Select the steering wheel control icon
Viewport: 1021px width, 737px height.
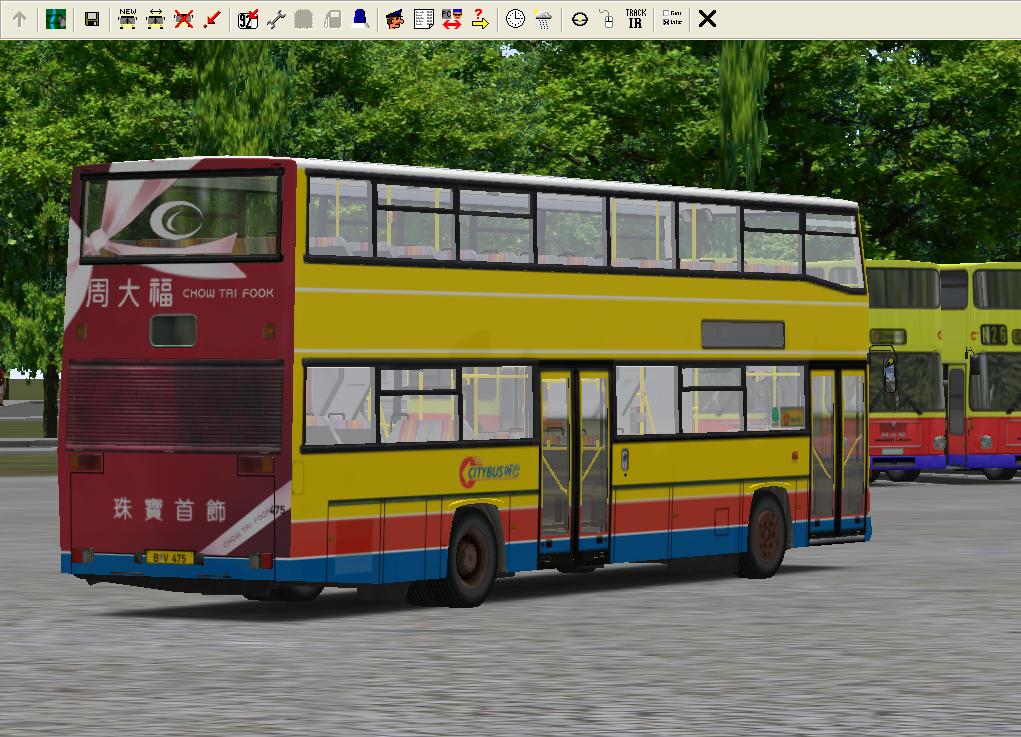tap(580, 19)
